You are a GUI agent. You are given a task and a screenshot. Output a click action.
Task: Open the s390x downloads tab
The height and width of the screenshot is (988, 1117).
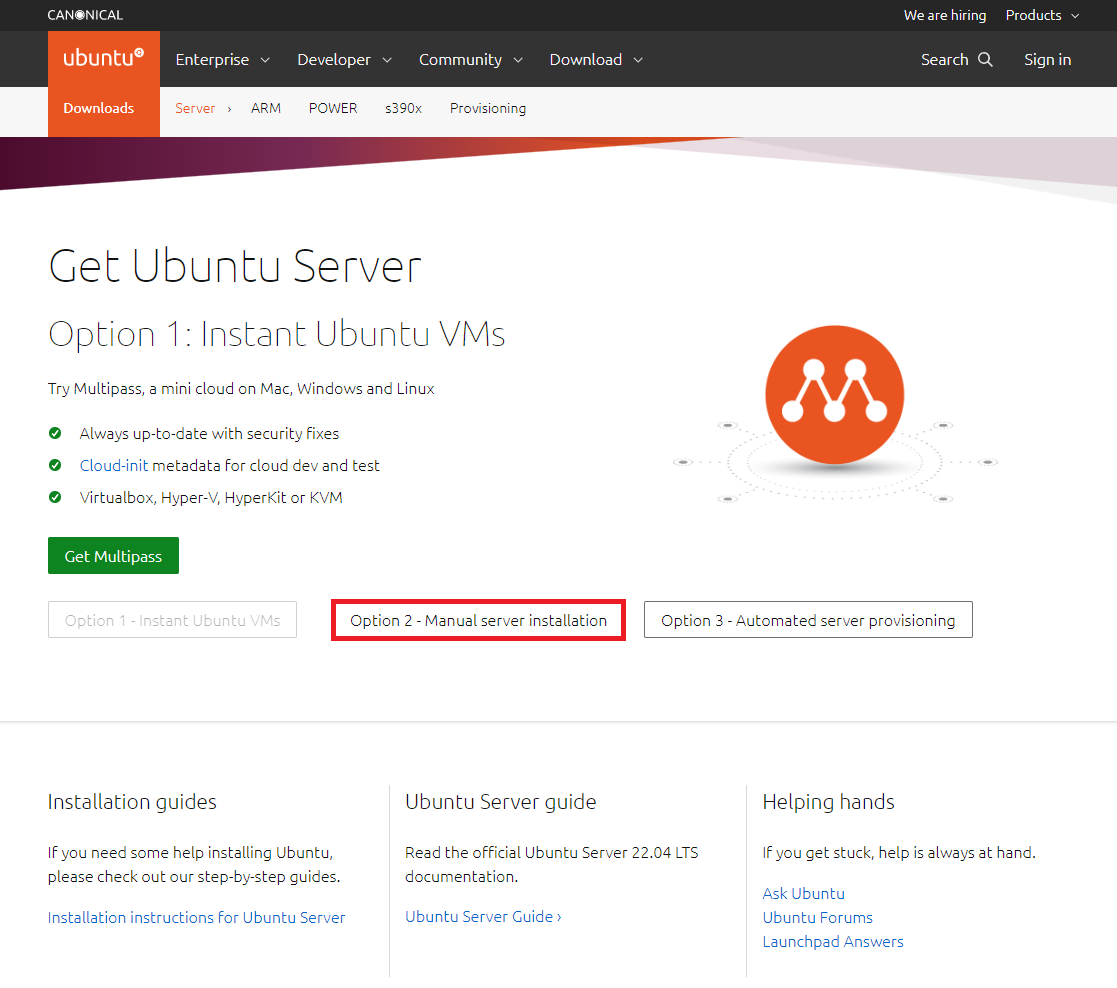(x=403, y=108)
